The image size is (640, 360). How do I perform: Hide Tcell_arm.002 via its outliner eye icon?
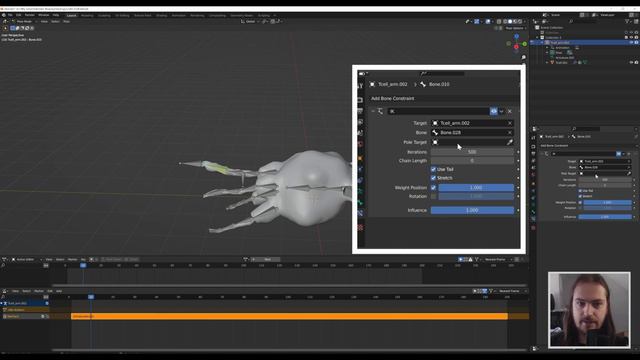[631, 42]
